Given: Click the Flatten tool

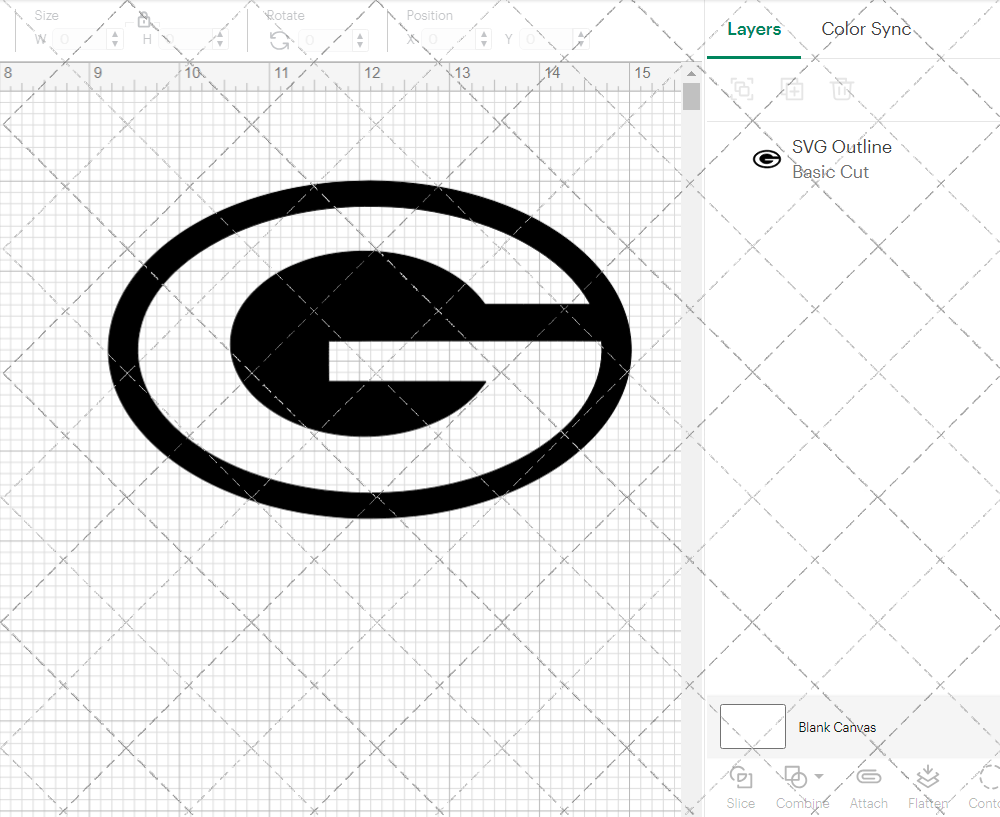Looking at the screenshot, I should point(928,788).
